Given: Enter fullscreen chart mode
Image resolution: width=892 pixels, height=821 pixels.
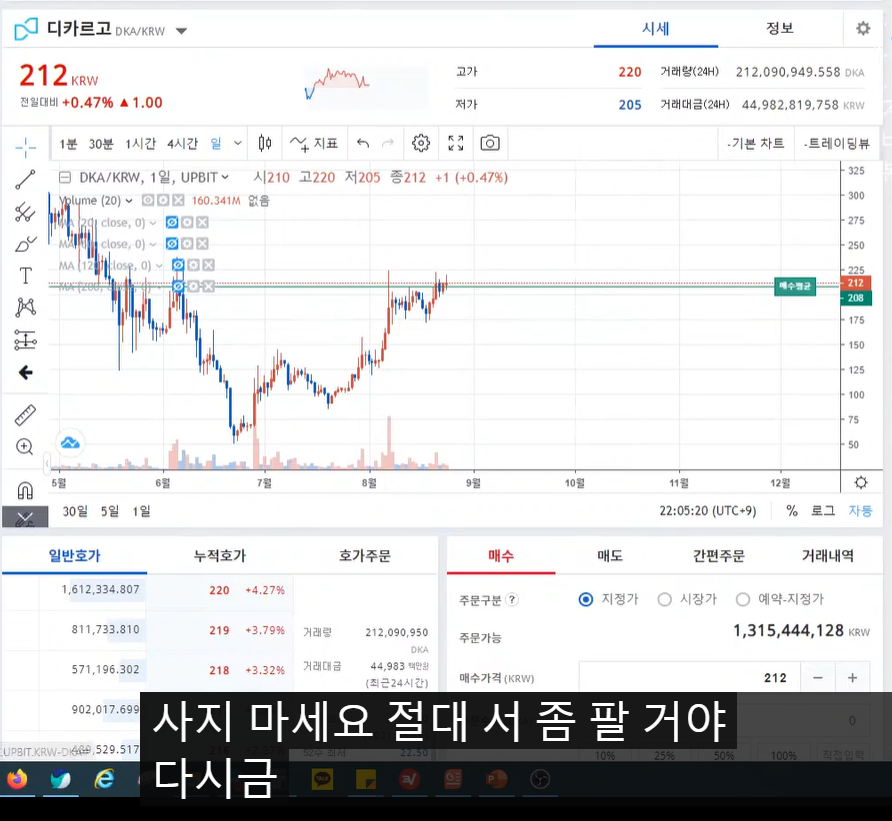Looking at the screenshot, I should click(456, 143).
